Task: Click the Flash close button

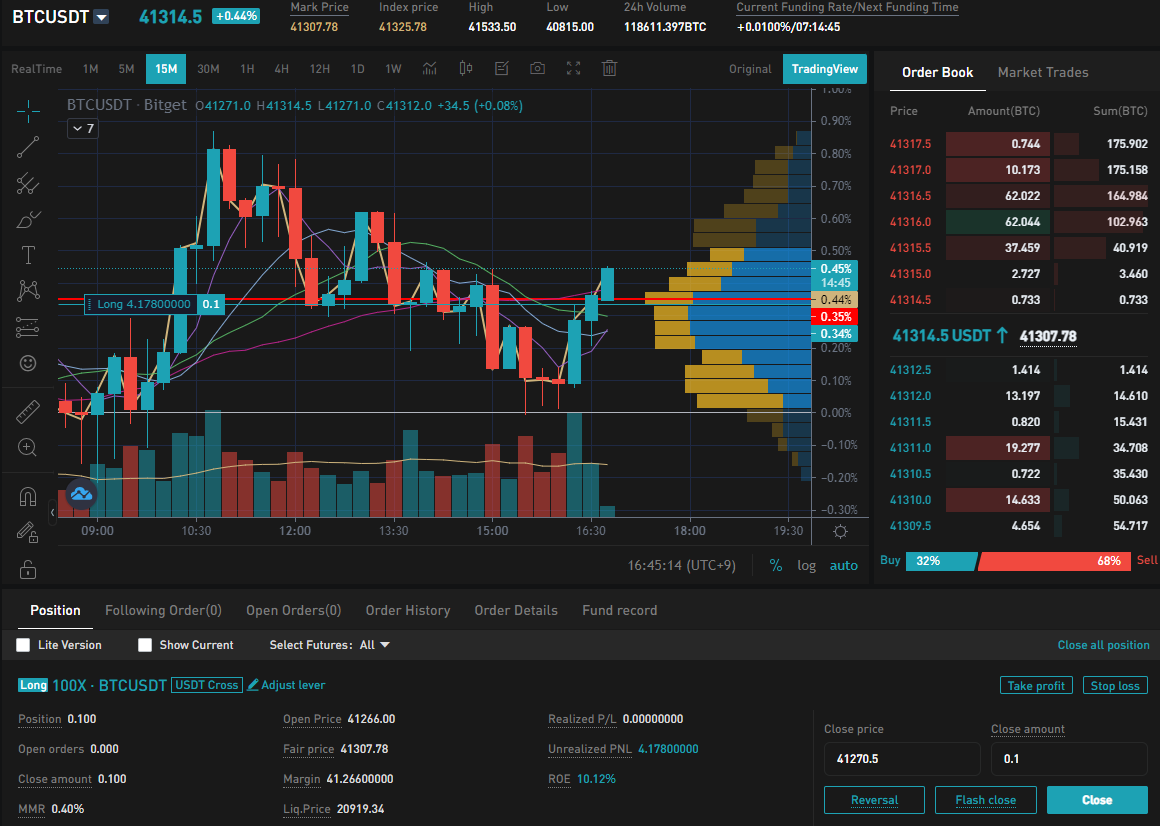Action: [x=985, y=800]
